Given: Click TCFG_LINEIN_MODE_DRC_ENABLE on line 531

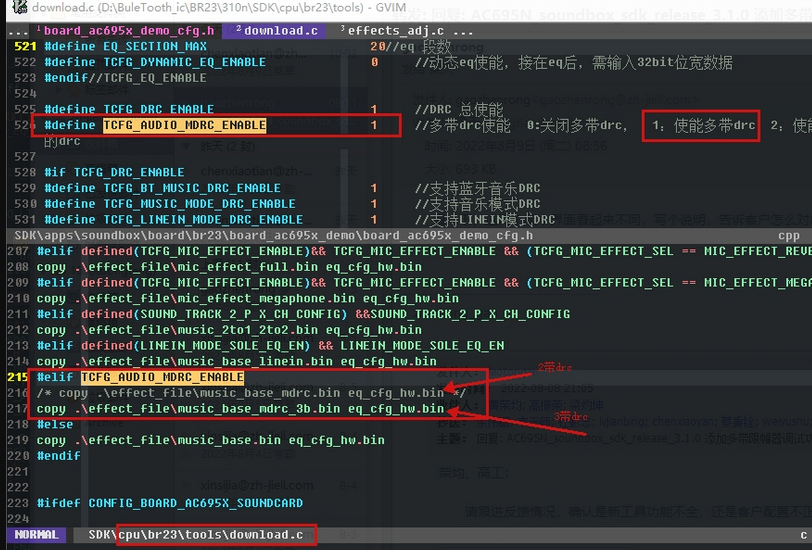Looking at the screenshot, I should pyautogui.click(x=203, y=220).
